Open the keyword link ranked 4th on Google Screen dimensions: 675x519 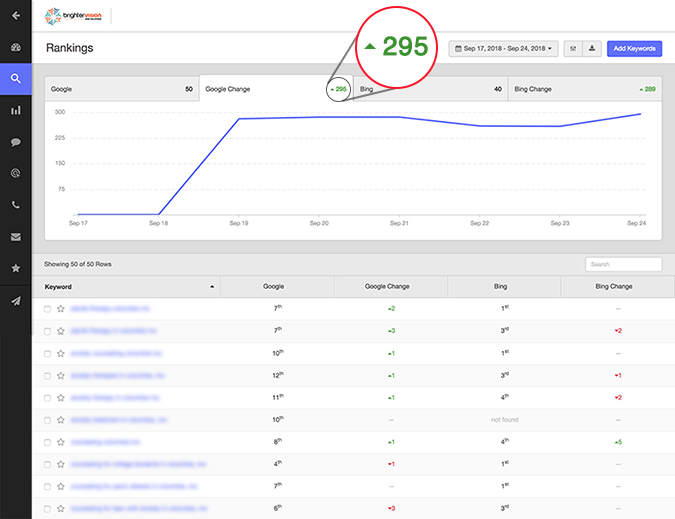138,464
